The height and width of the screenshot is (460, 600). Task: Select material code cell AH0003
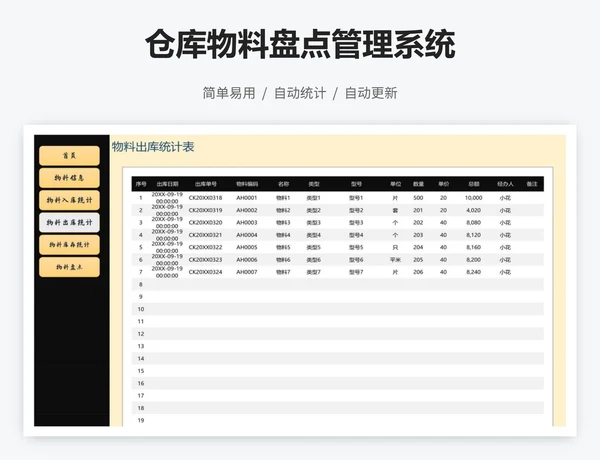click(247, 222)
